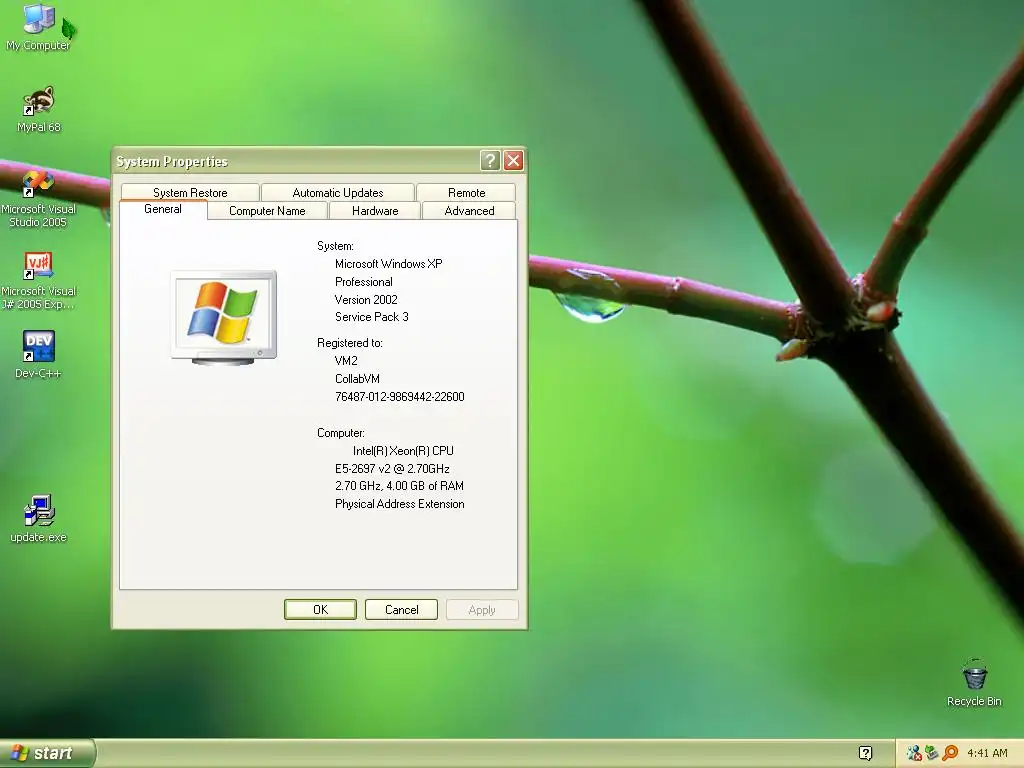Click the 'Service Pack 3' text
The width and height of the screenshot is (1024, 768).
372,317
